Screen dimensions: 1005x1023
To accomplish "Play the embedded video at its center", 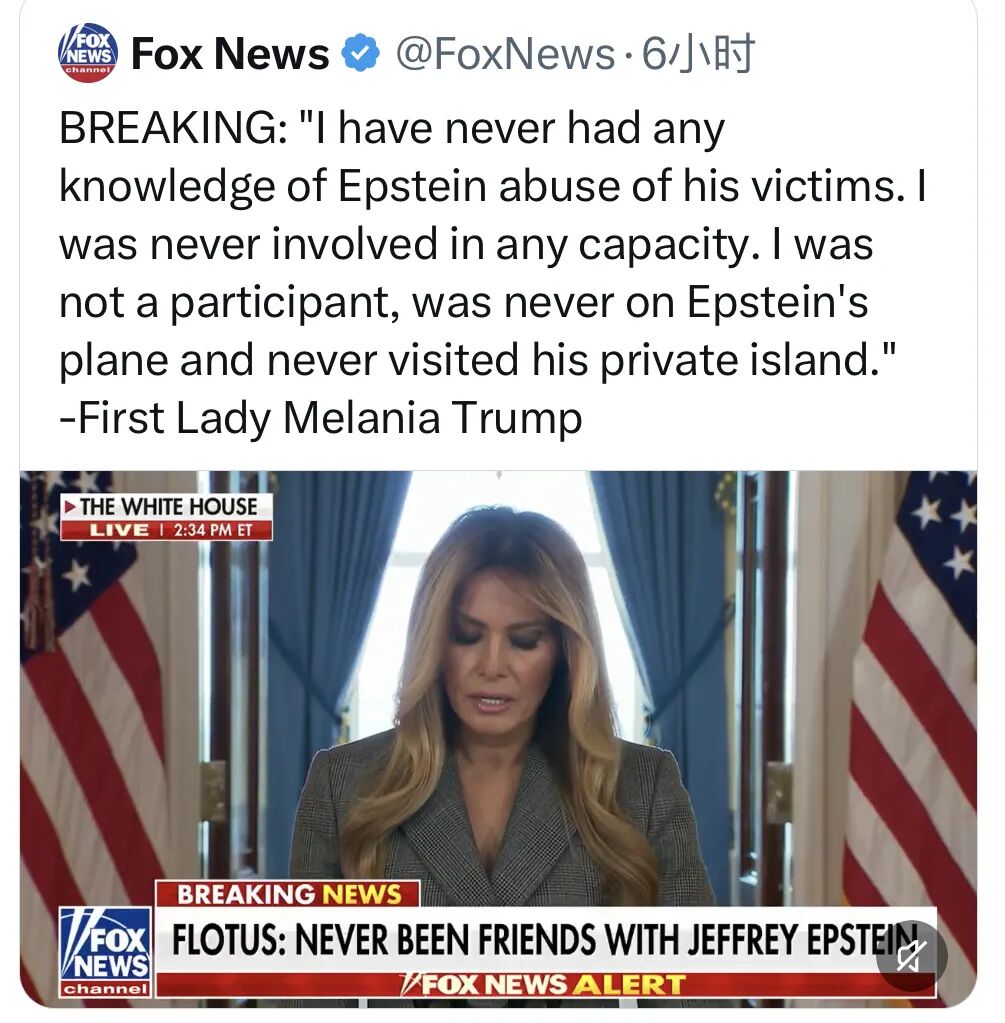I will click(x=499, y=739).
